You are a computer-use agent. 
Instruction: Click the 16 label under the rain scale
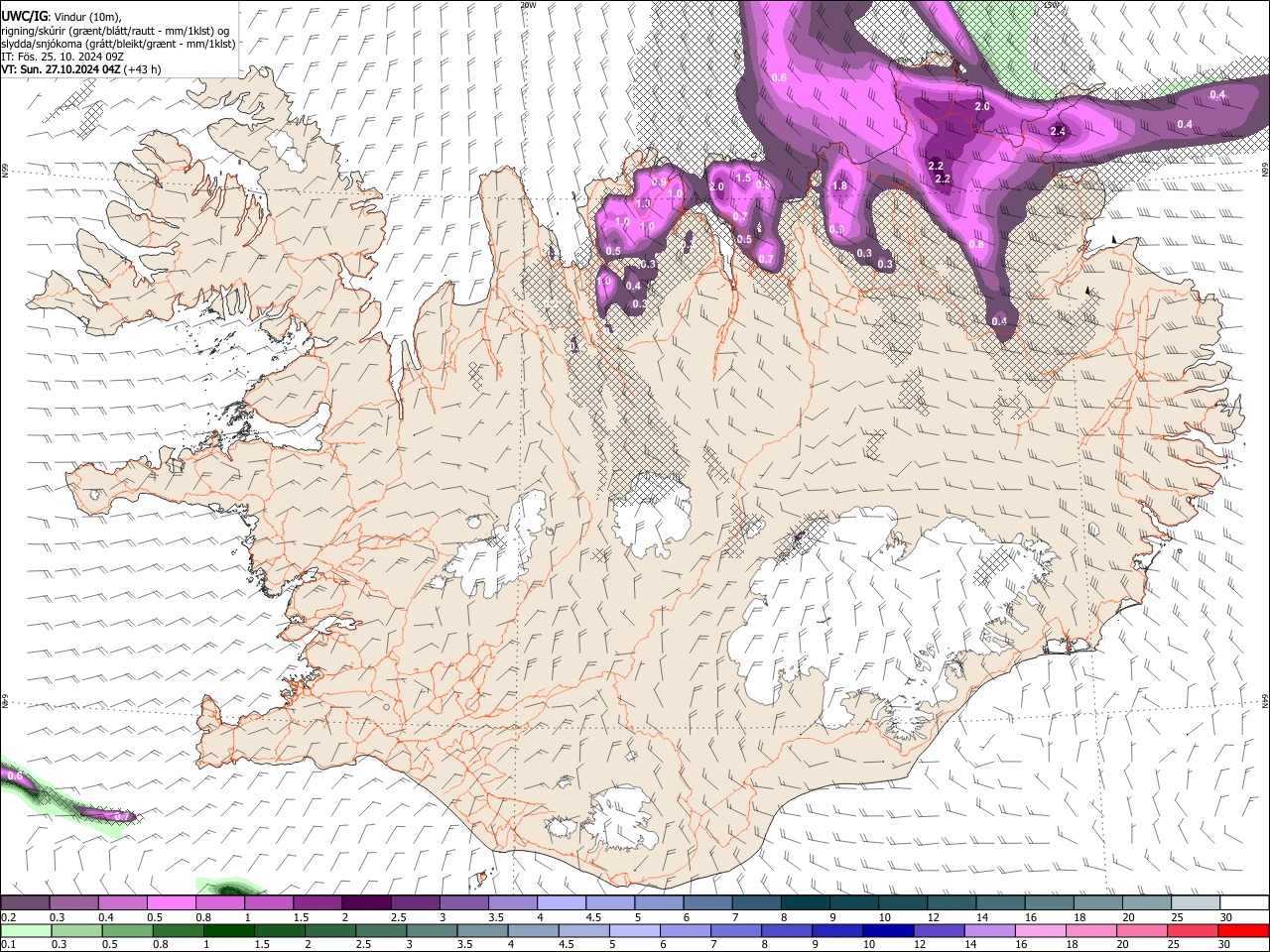click(1021, 945)
